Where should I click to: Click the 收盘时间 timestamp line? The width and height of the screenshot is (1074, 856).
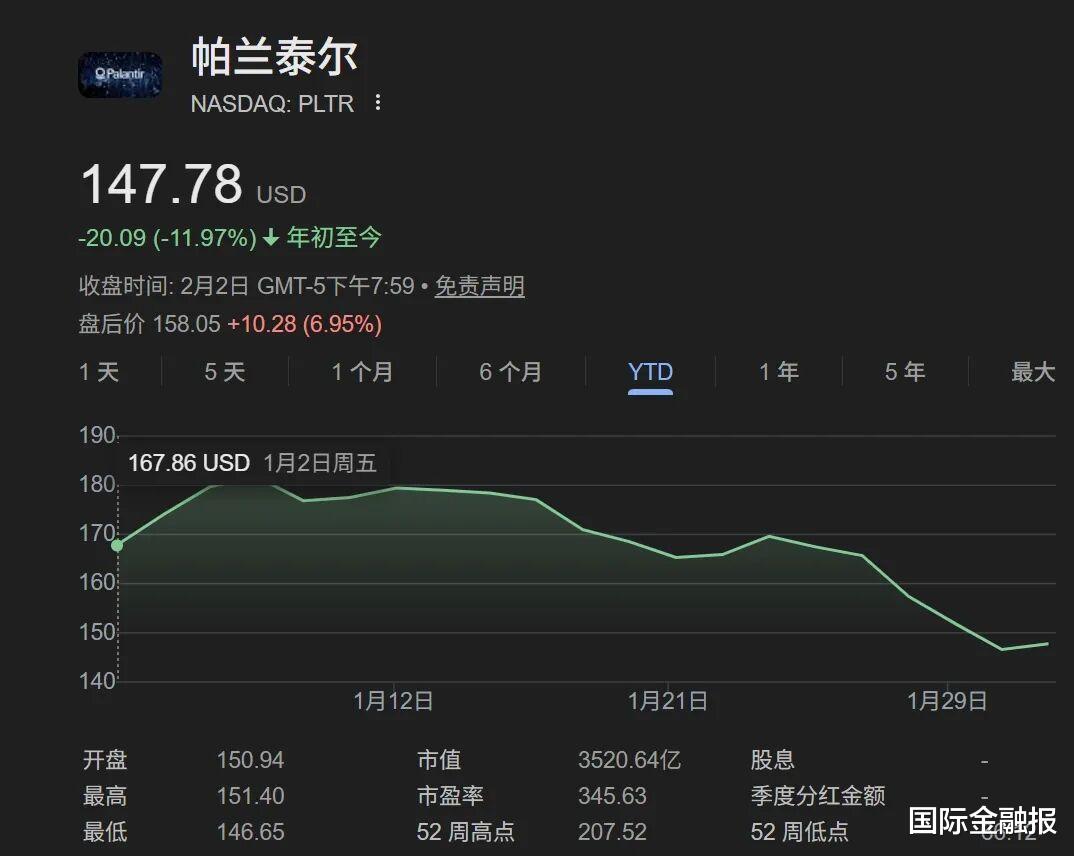(247, 286)
